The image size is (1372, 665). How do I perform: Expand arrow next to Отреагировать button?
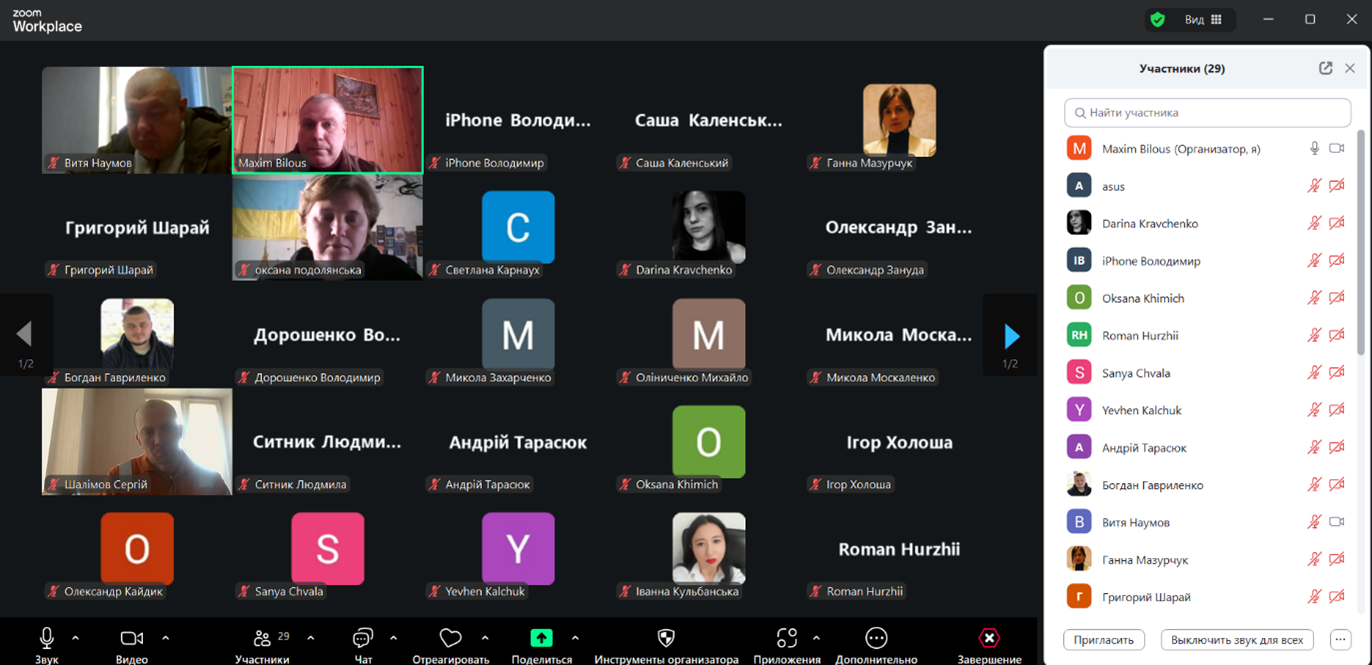[485, 638]
